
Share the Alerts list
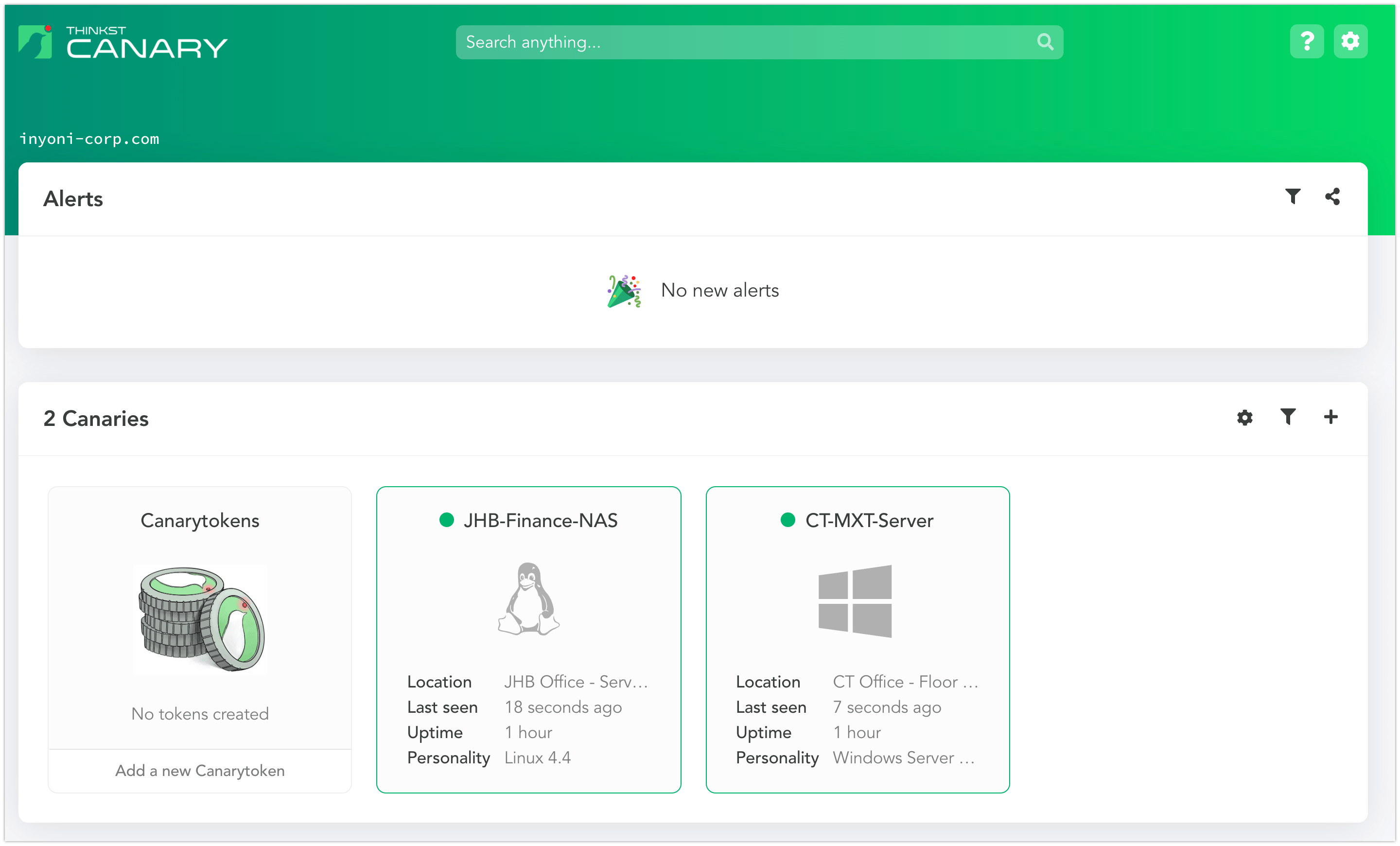click(x=1333, y=196)
